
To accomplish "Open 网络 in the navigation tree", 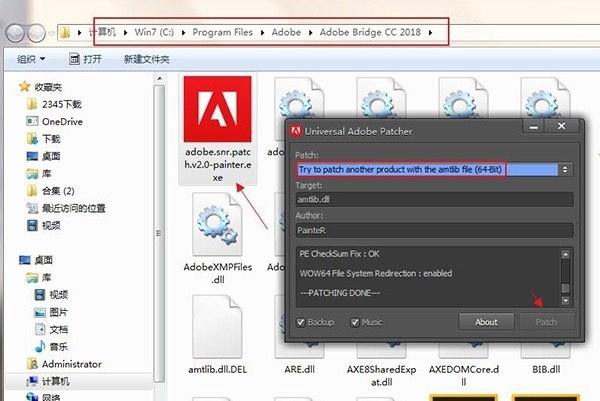I will (x=43, y=397).
